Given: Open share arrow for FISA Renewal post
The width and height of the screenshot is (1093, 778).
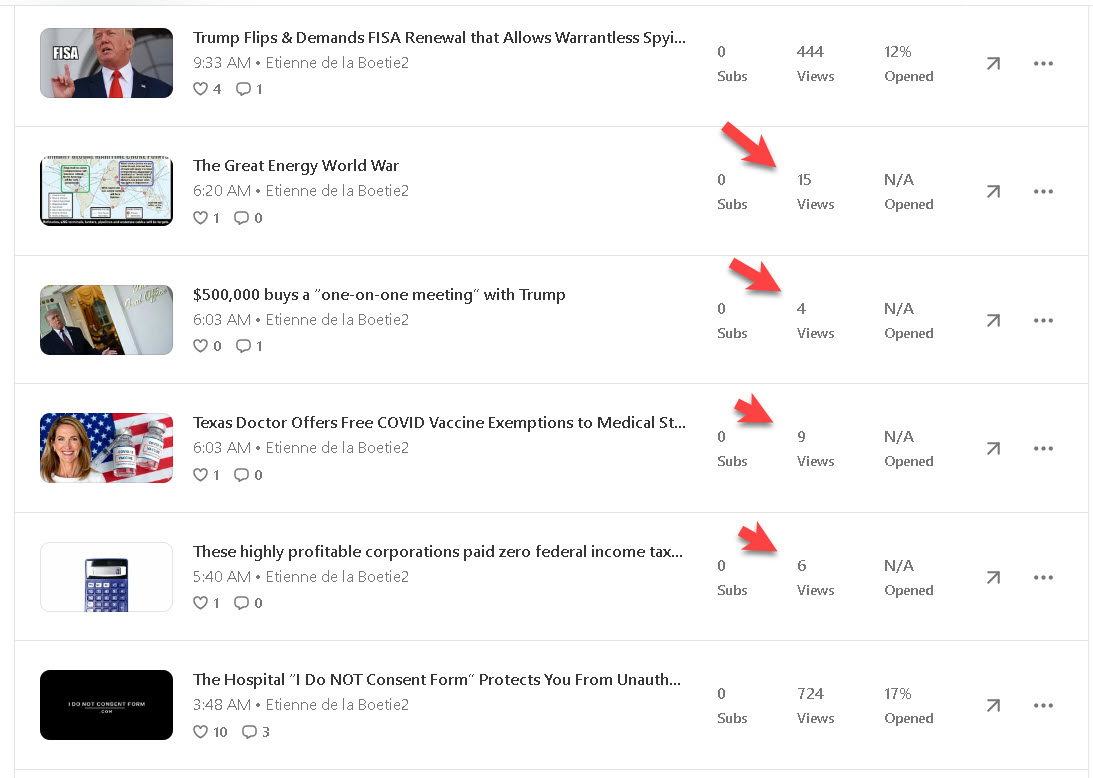Looking at the screenshot, I should click(992, 63).
